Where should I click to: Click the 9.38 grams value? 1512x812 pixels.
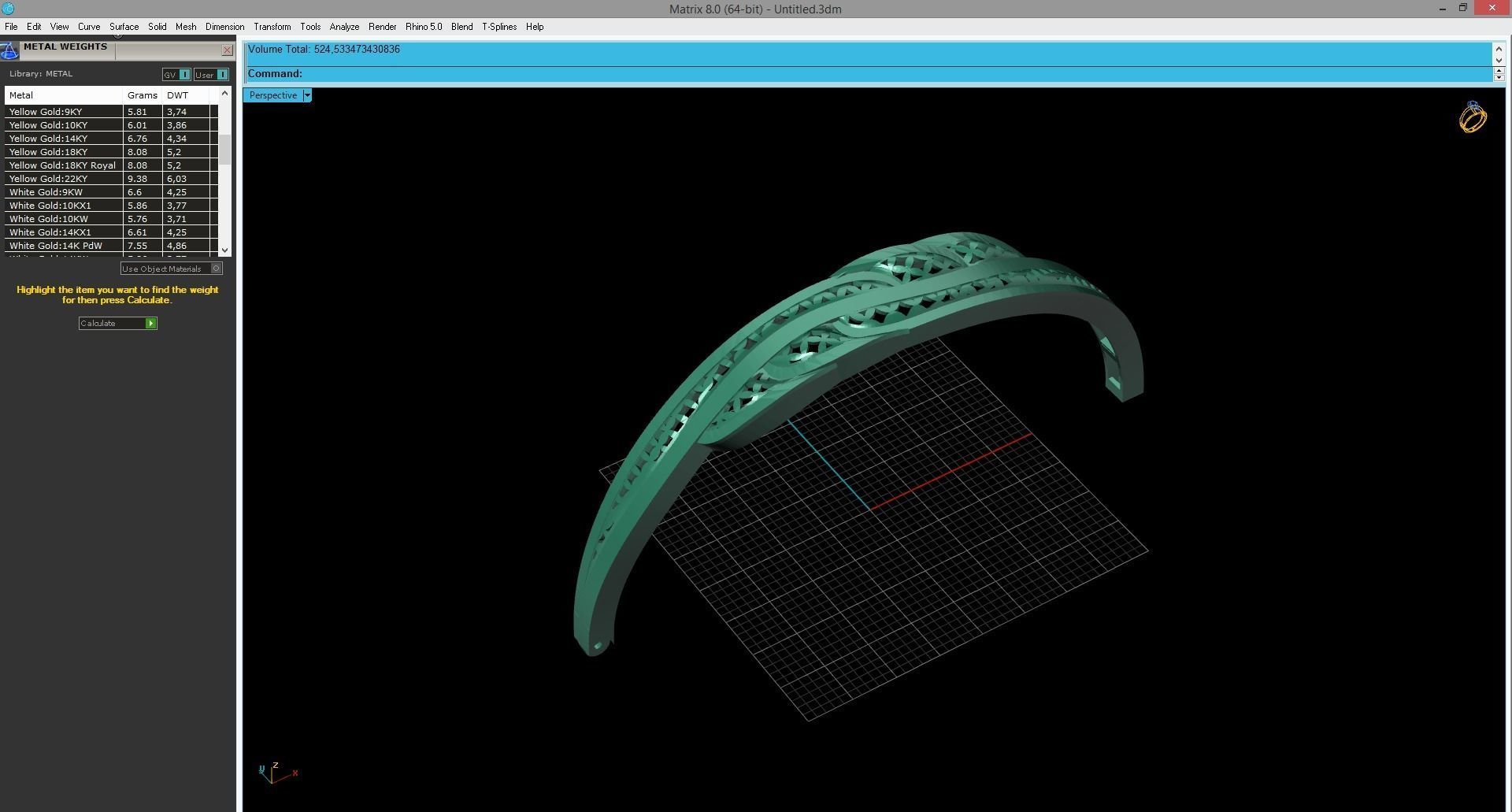(137, 179)
